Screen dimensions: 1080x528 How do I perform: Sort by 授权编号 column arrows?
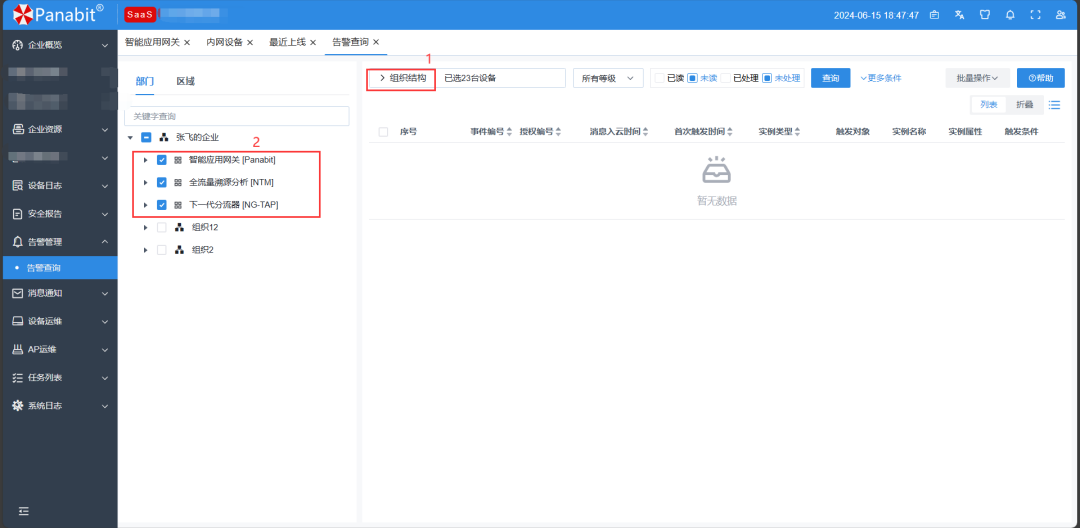point(559,131)
